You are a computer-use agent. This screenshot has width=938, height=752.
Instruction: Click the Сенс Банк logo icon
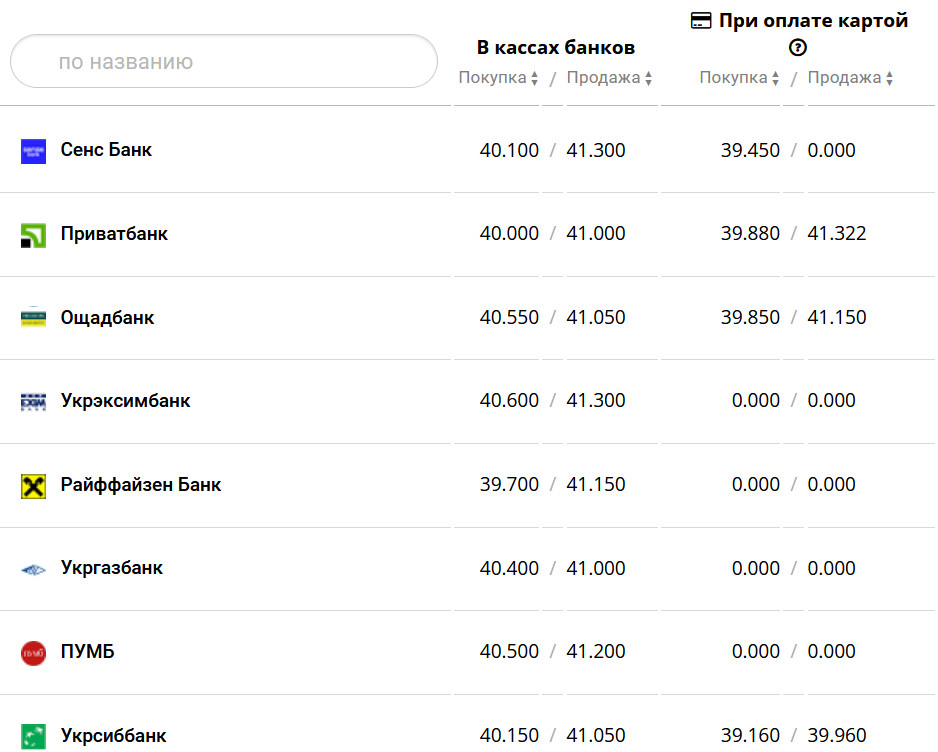(33, 152)
